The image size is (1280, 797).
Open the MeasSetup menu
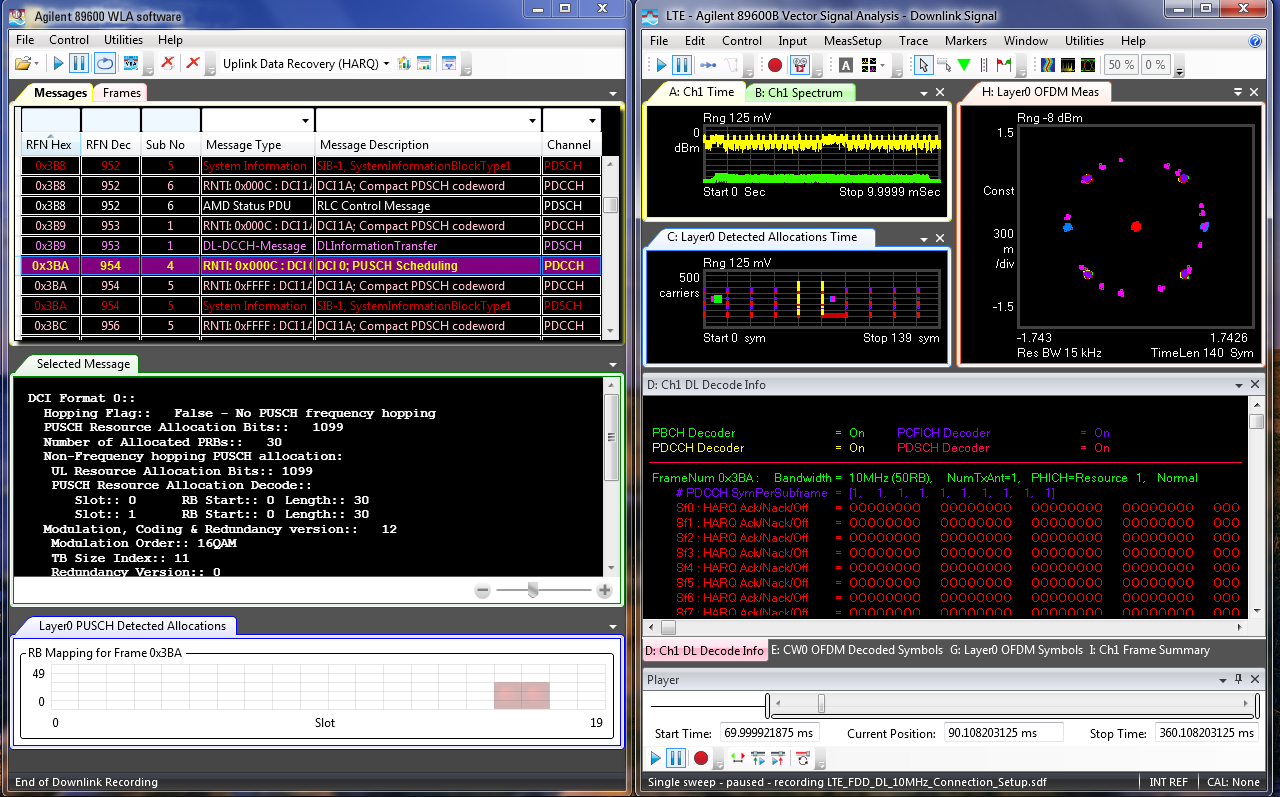point(852,41)
